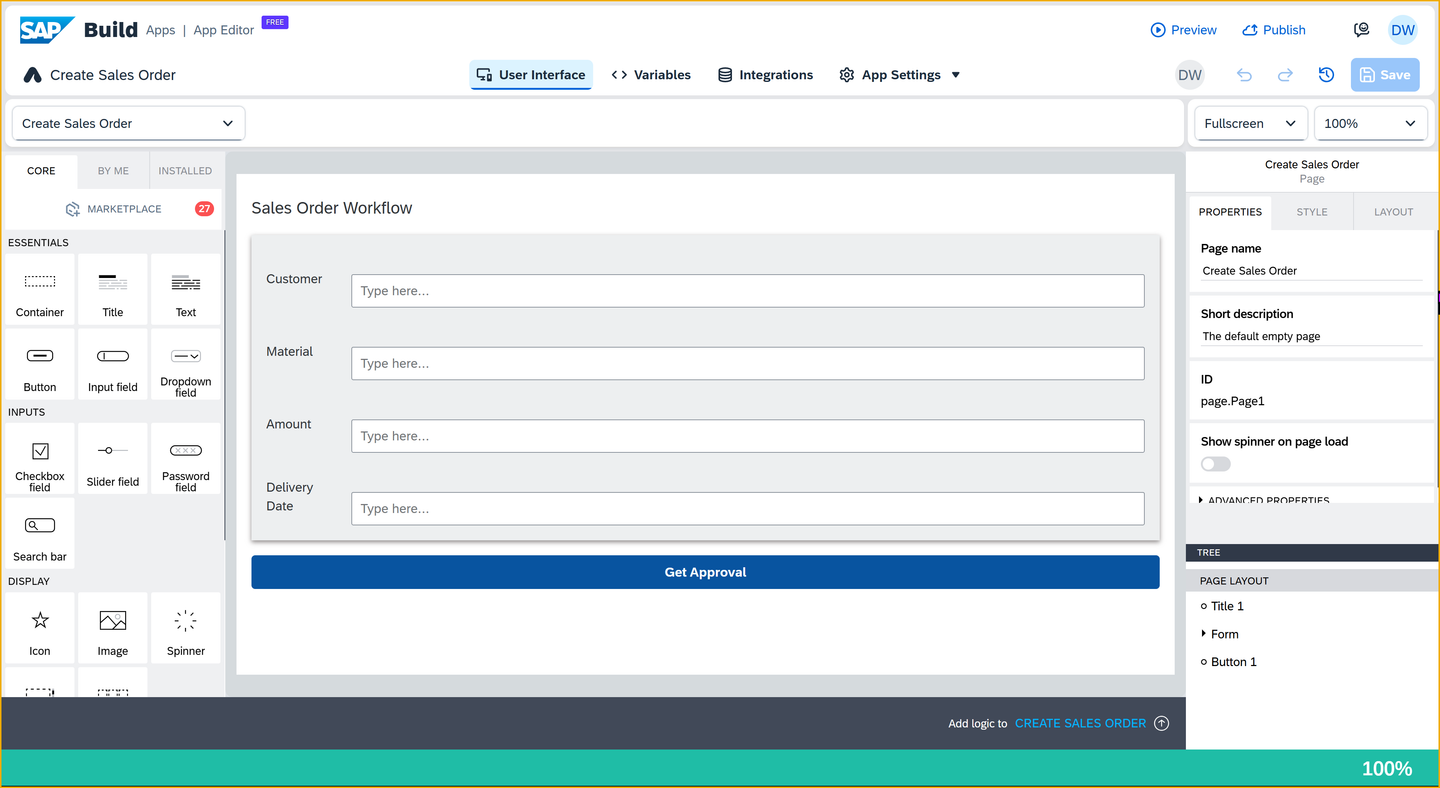Select the CORE components tab
Viewport: 1440px width, 788px height.
tap(41, 171)
